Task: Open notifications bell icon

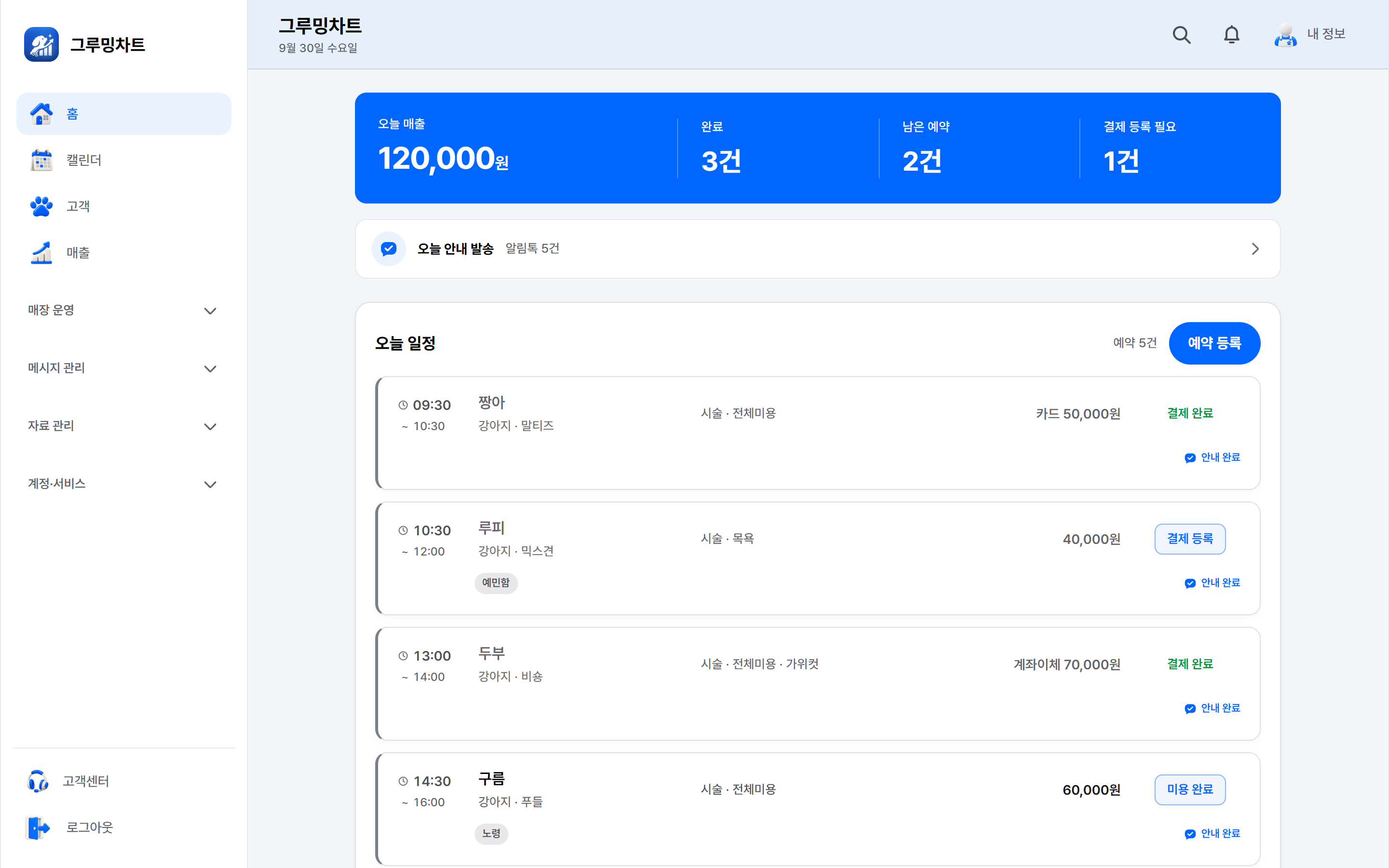Action: 1231,34
